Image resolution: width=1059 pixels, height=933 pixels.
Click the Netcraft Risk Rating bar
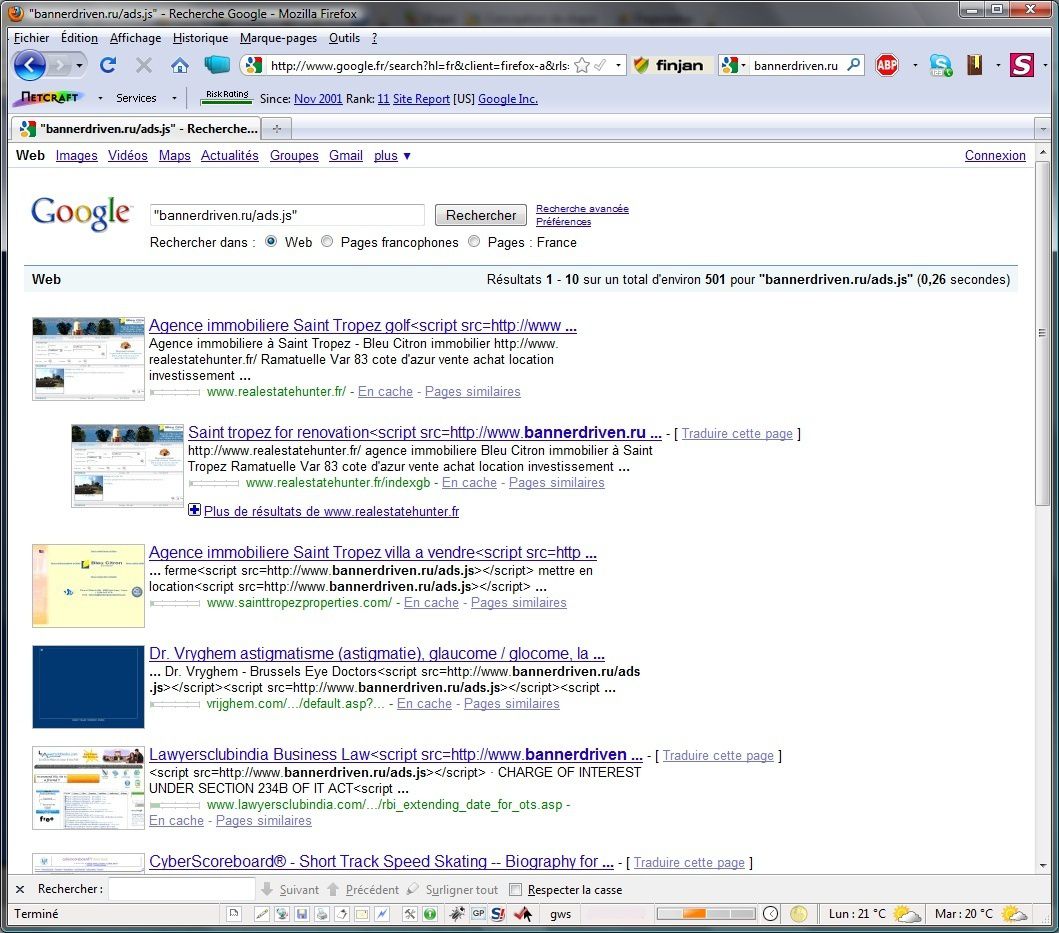[227, 98]
